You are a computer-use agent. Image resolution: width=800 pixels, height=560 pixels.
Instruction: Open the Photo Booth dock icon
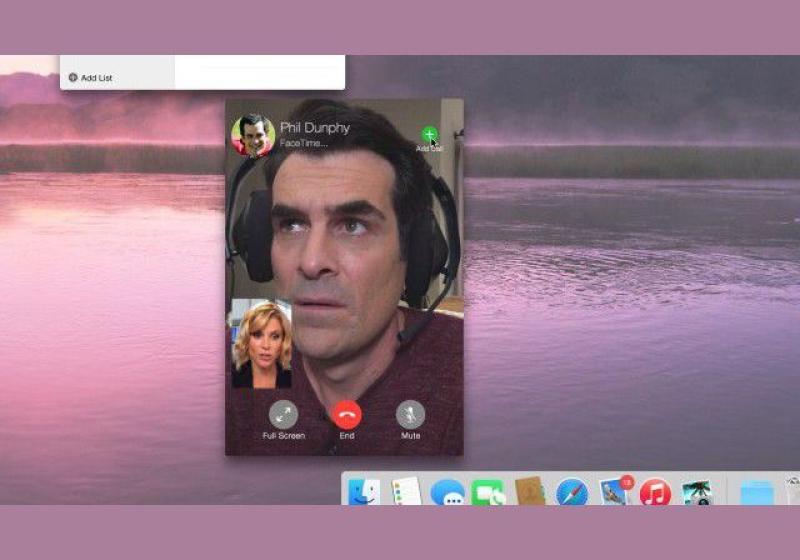697,493
